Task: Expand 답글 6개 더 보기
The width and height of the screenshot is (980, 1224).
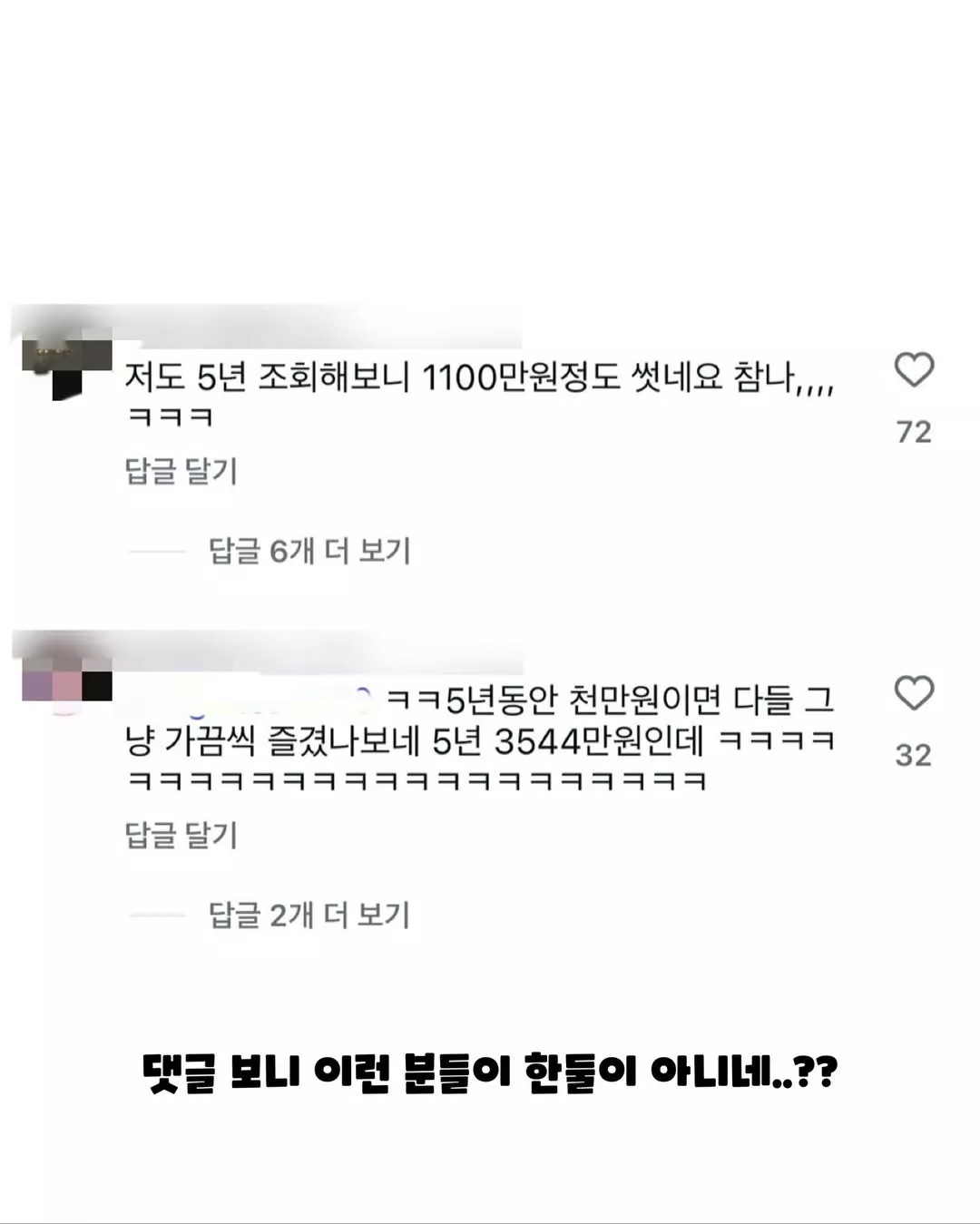Action: tap(309, 551)
